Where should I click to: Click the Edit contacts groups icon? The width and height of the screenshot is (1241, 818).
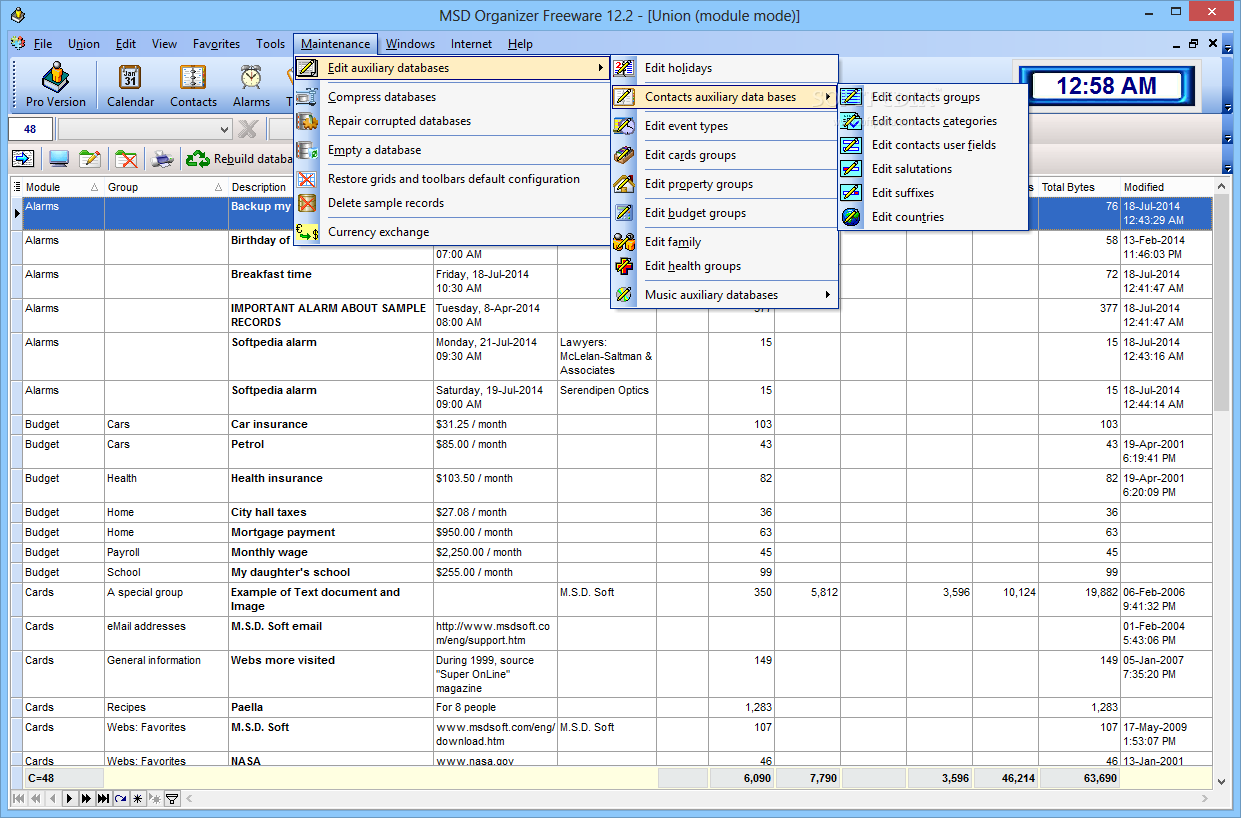851,97
